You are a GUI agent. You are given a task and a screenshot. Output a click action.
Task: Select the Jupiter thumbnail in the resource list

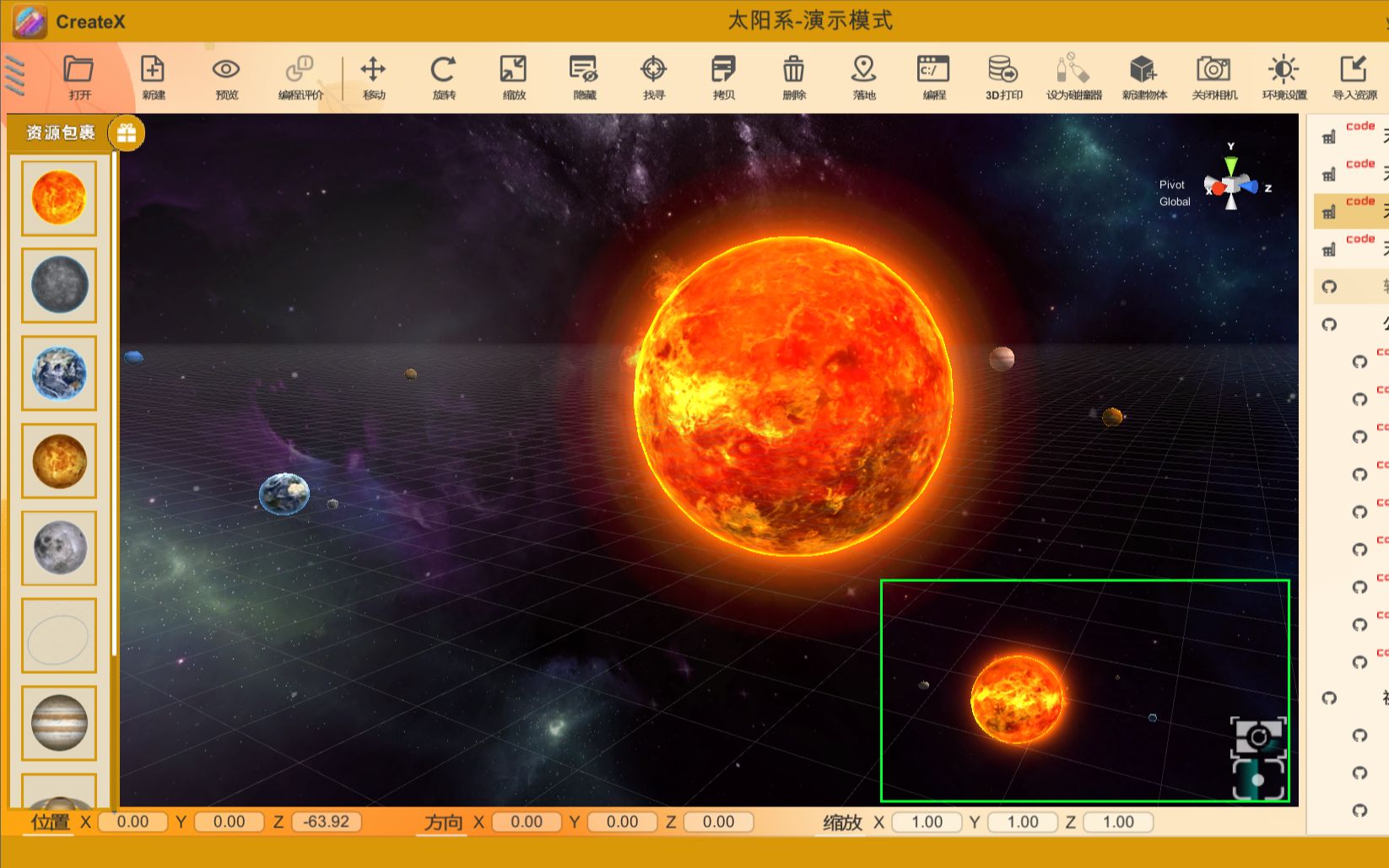[x=57, y=724]
